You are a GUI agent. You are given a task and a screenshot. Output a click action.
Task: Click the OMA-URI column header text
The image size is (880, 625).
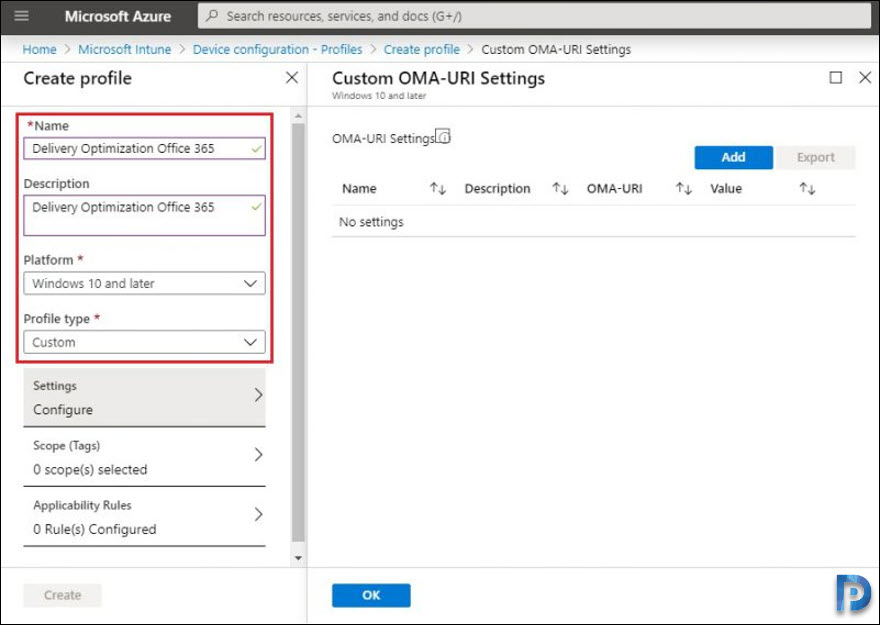click(615, 189)
